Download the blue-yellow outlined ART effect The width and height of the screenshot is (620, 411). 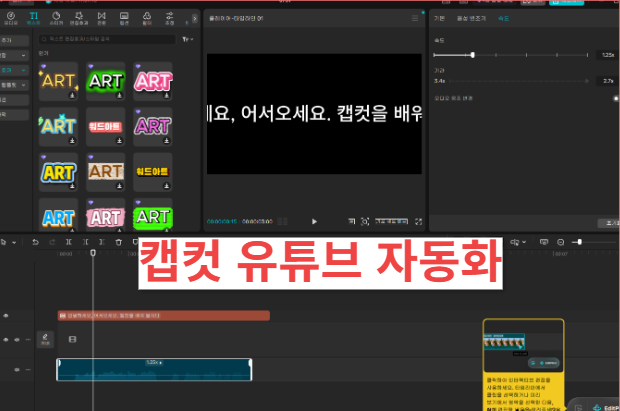(x=72, y=186)
